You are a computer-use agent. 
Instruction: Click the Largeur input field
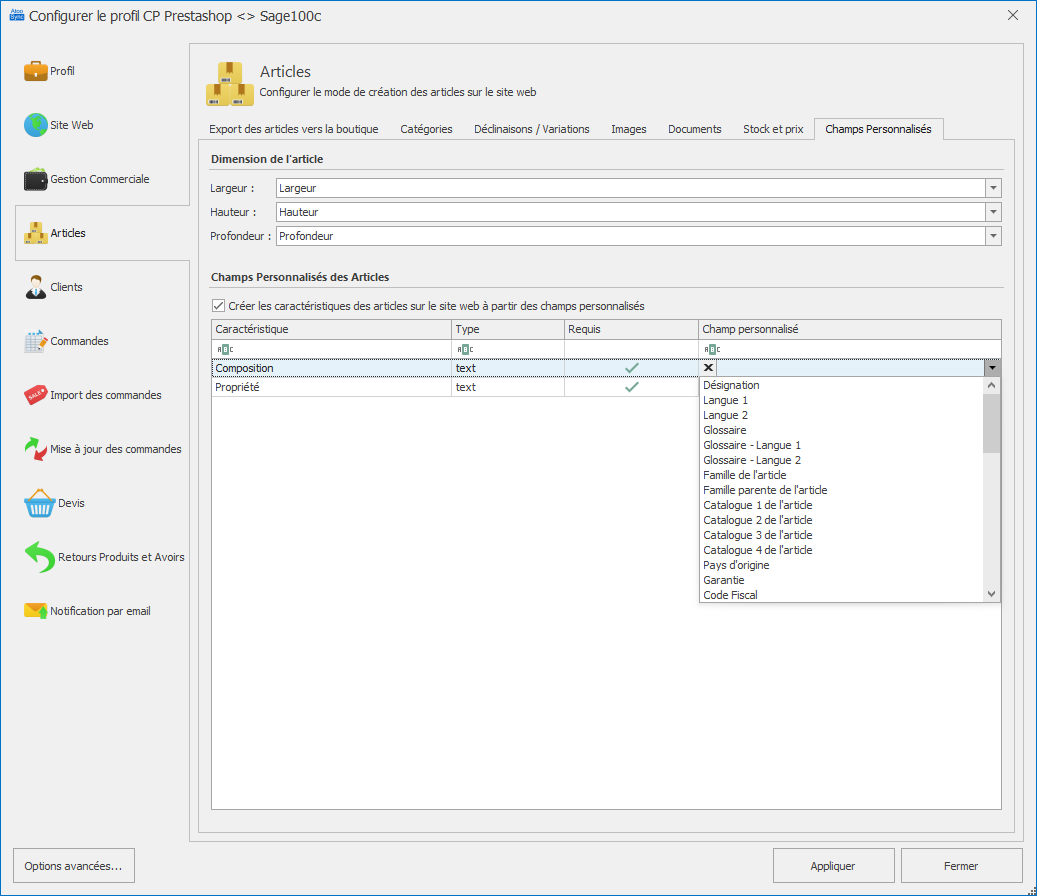coord(631,188)
